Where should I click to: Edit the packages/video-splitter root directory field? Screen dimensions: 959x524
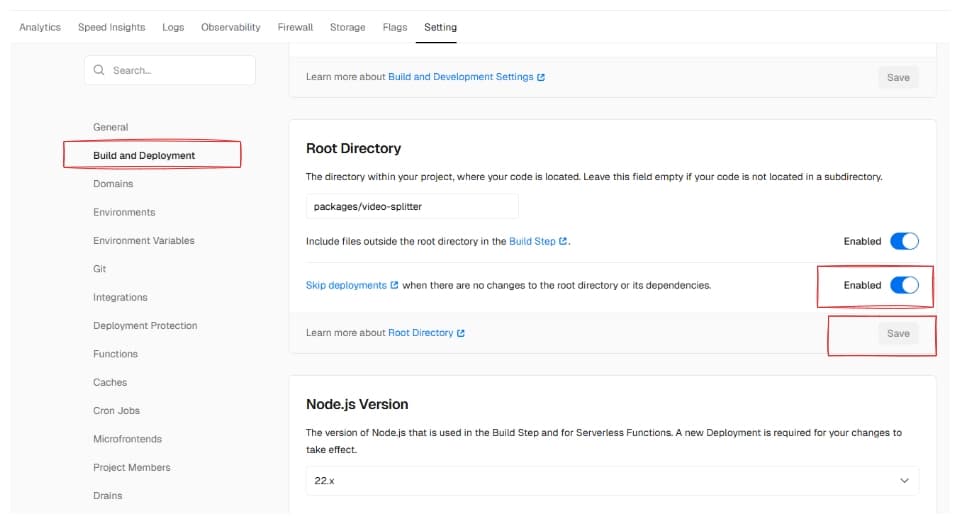click(411, 206)
